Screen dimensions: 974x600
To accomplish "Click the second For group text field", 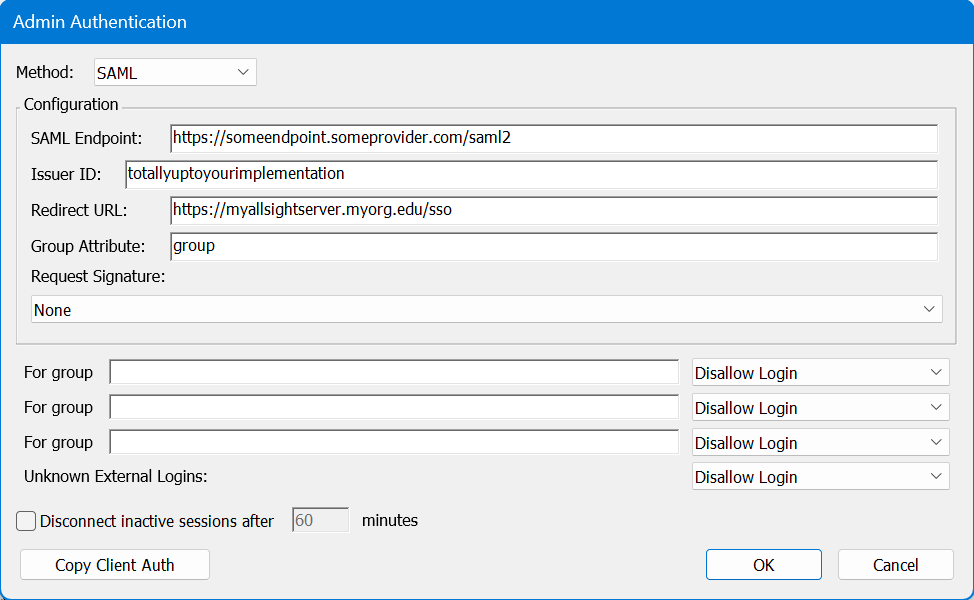I will coord(394,408).
